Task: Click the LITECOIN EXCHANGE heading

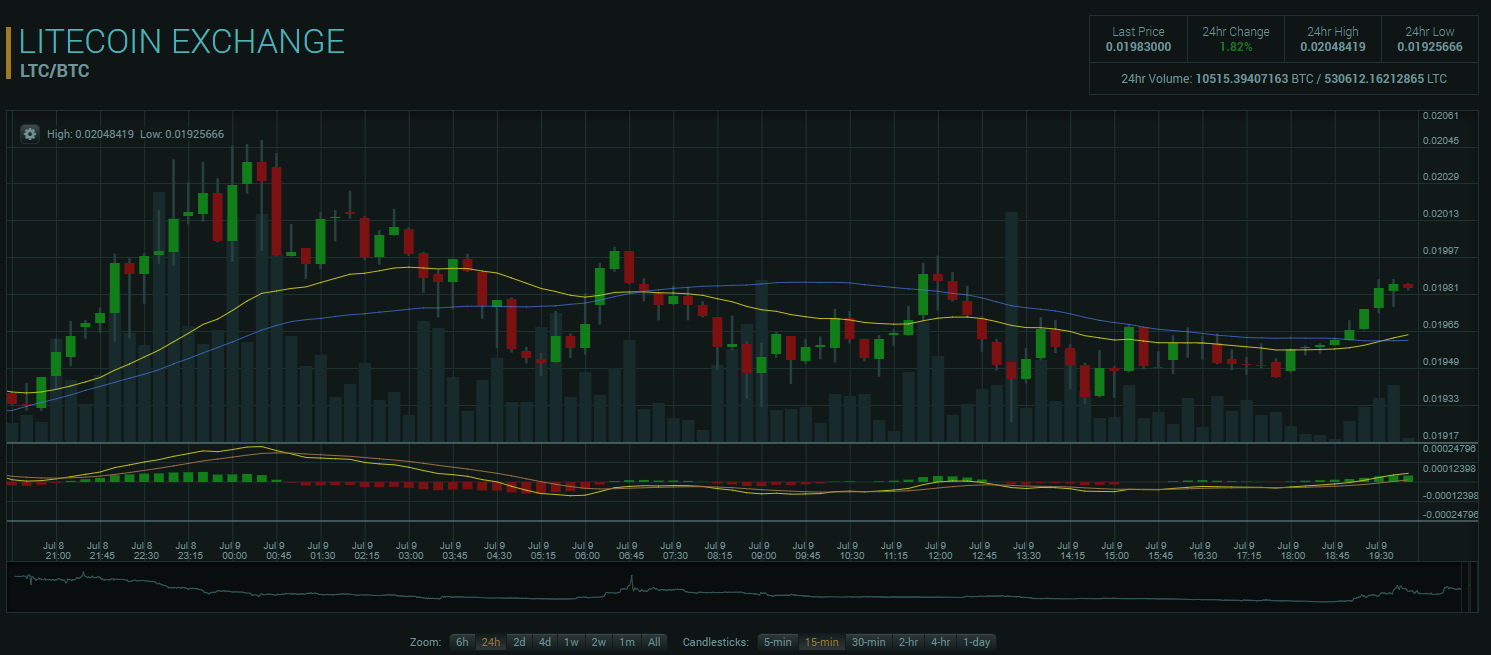Action: coord(182,41)
